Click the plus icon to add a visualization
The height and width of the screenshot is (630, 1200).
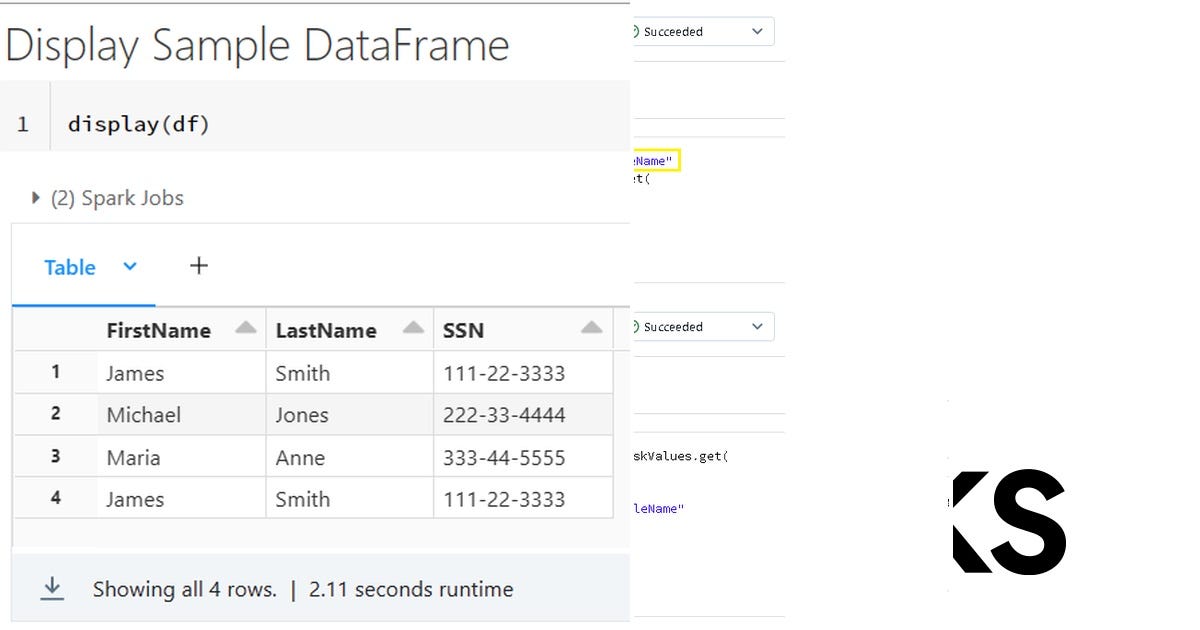coord(198,266)
